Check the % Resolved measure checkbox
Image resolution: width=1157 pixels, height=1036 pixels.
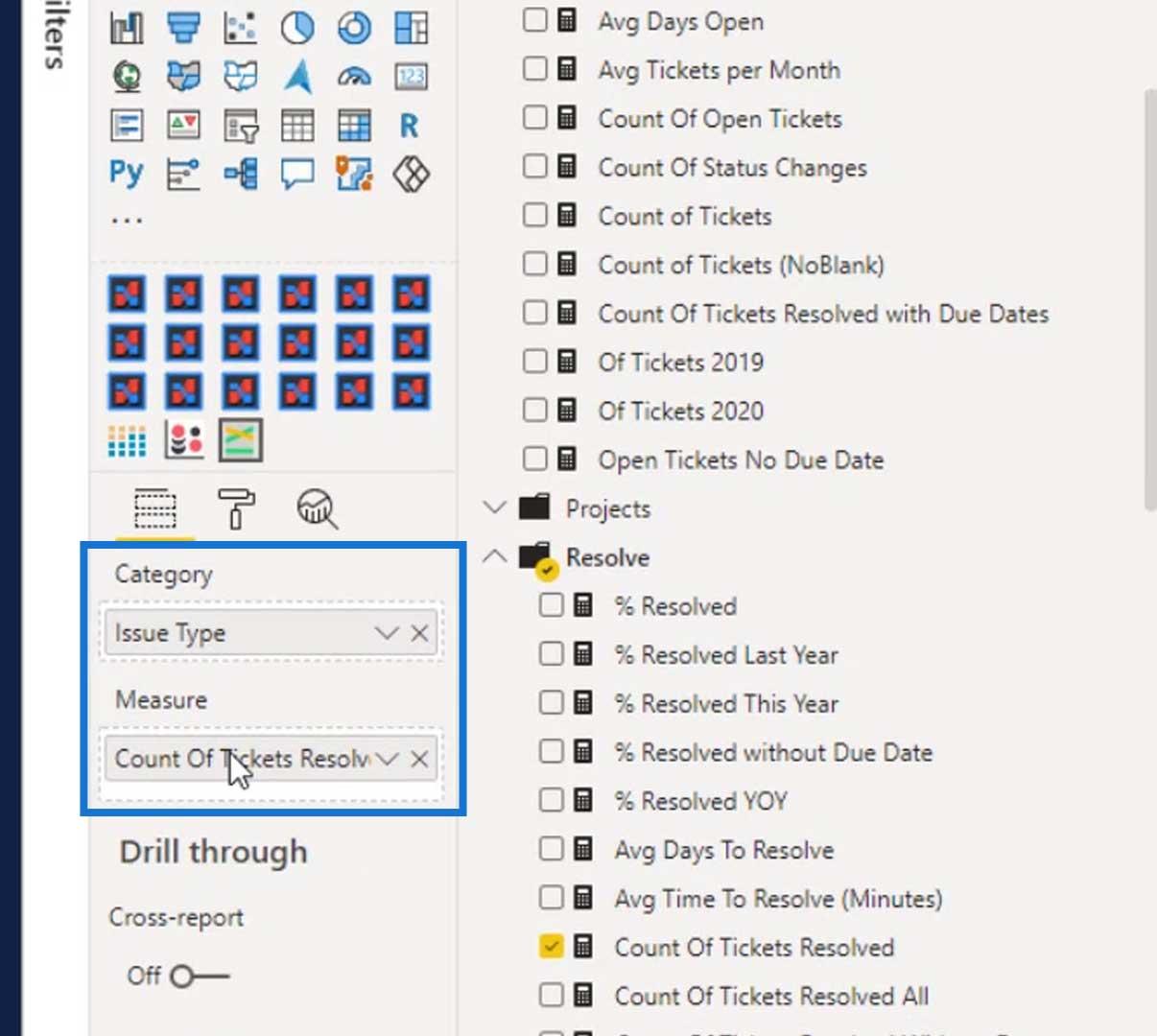551,604
